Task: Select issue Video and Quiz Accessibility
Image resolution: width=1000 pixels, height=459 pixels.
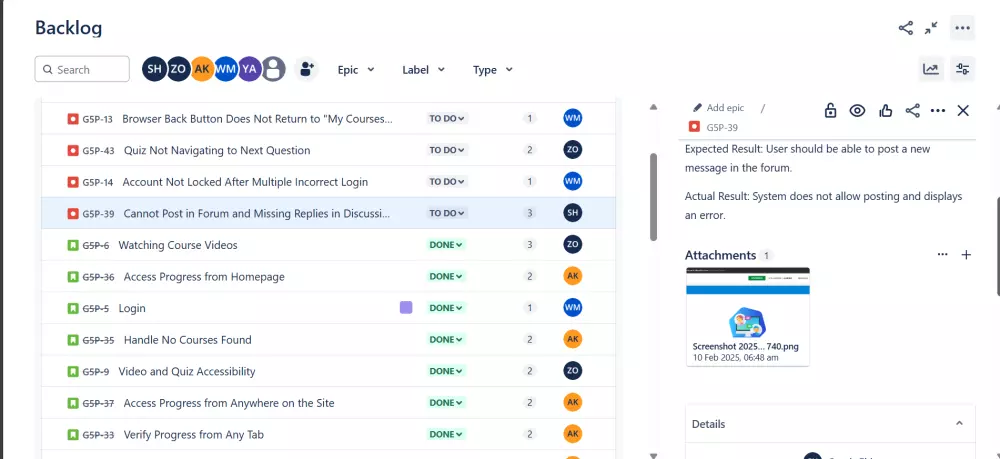Action: click(187, 371)
